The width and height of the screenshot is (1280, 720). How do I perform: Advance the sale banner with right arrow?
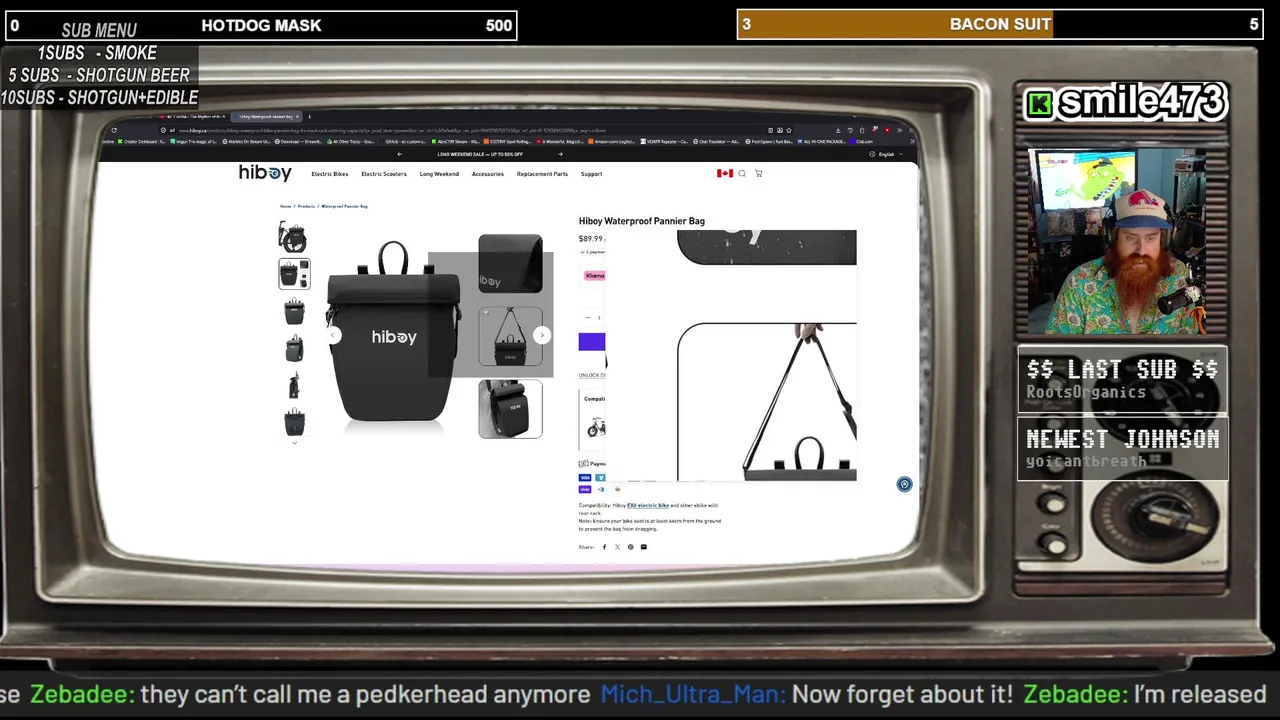pos(560,154)
